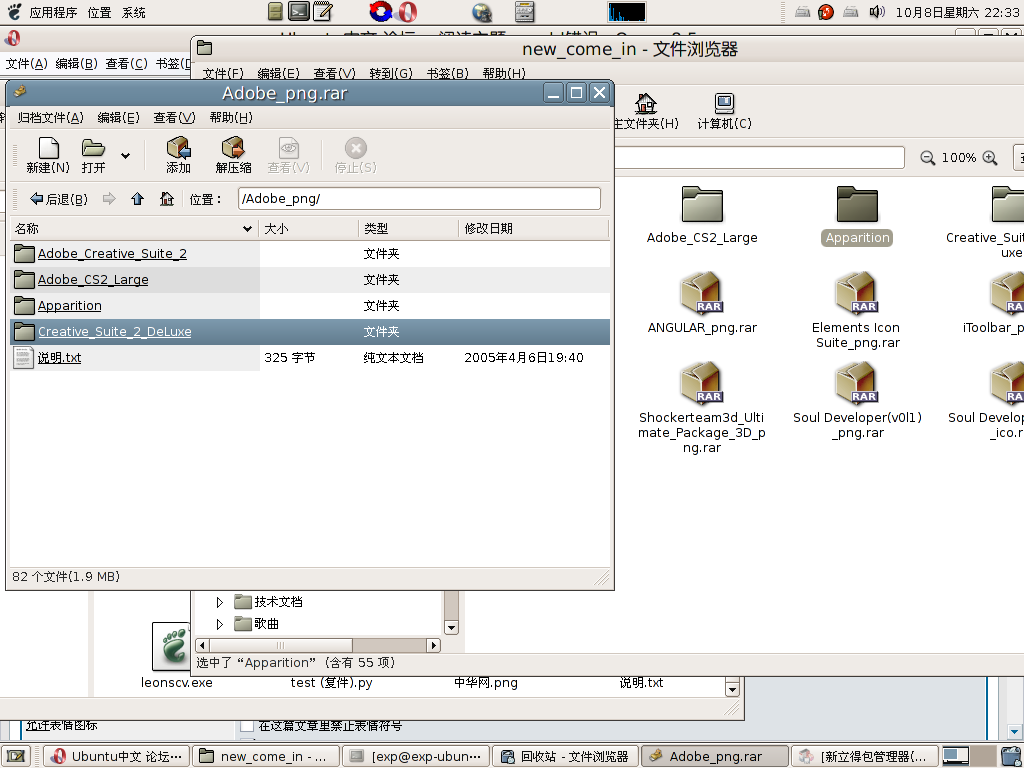Click the horizontal scrollbar left arrow in side pane
This screenshot has height=768, width=1024.
(202, 645)
